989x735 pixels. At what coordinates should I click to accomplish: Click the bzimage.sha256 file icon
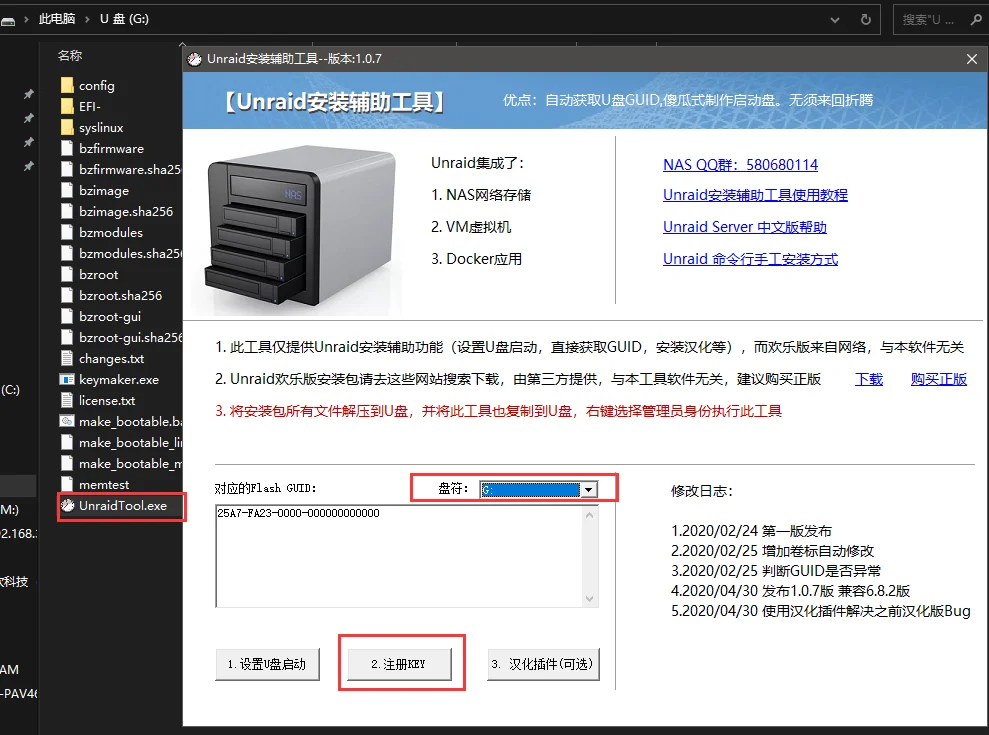click(67, 211)
